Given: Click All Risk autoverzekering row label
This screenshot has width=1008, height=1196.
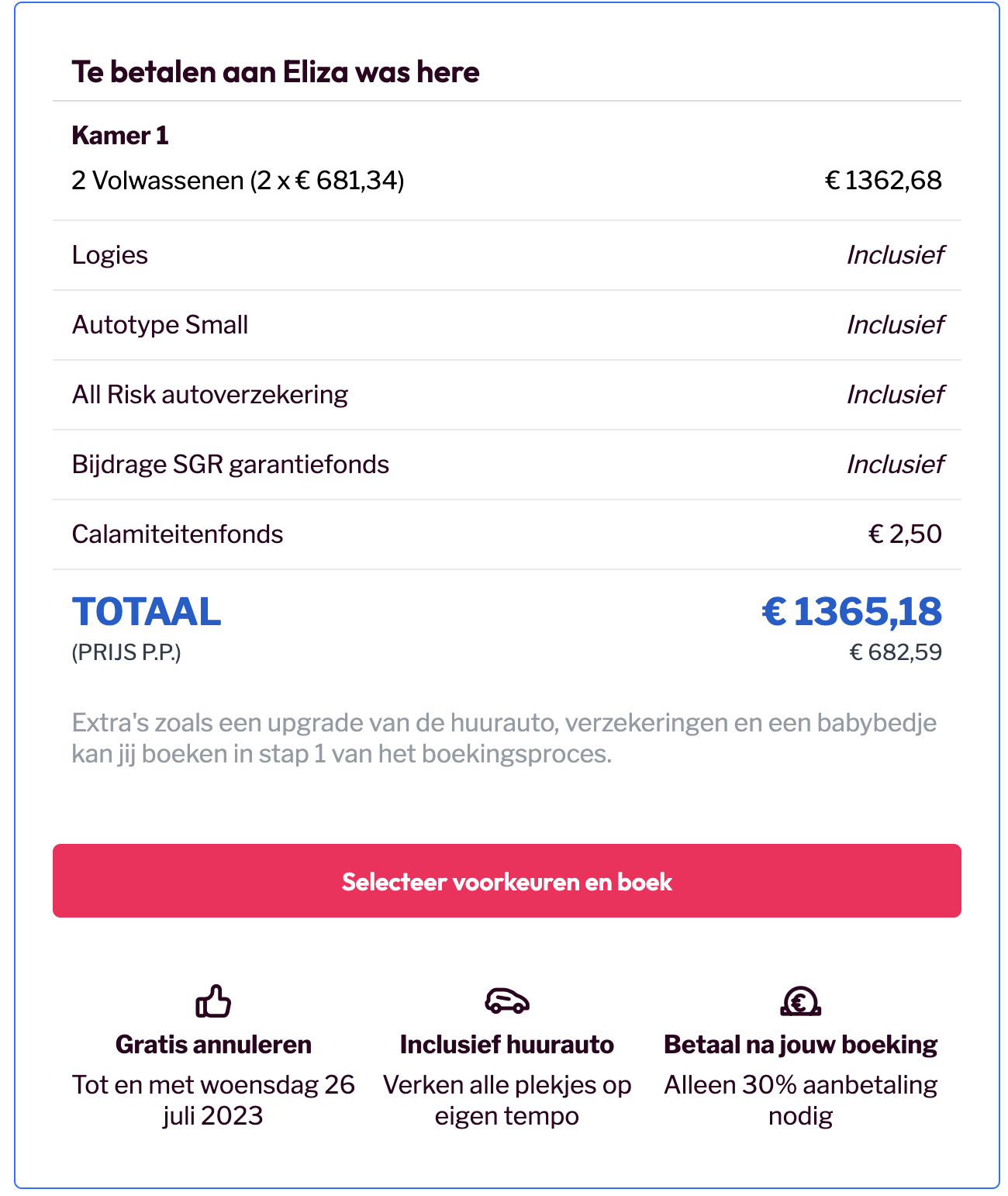Looking at the screenshot, I should (x=210, y=395).
